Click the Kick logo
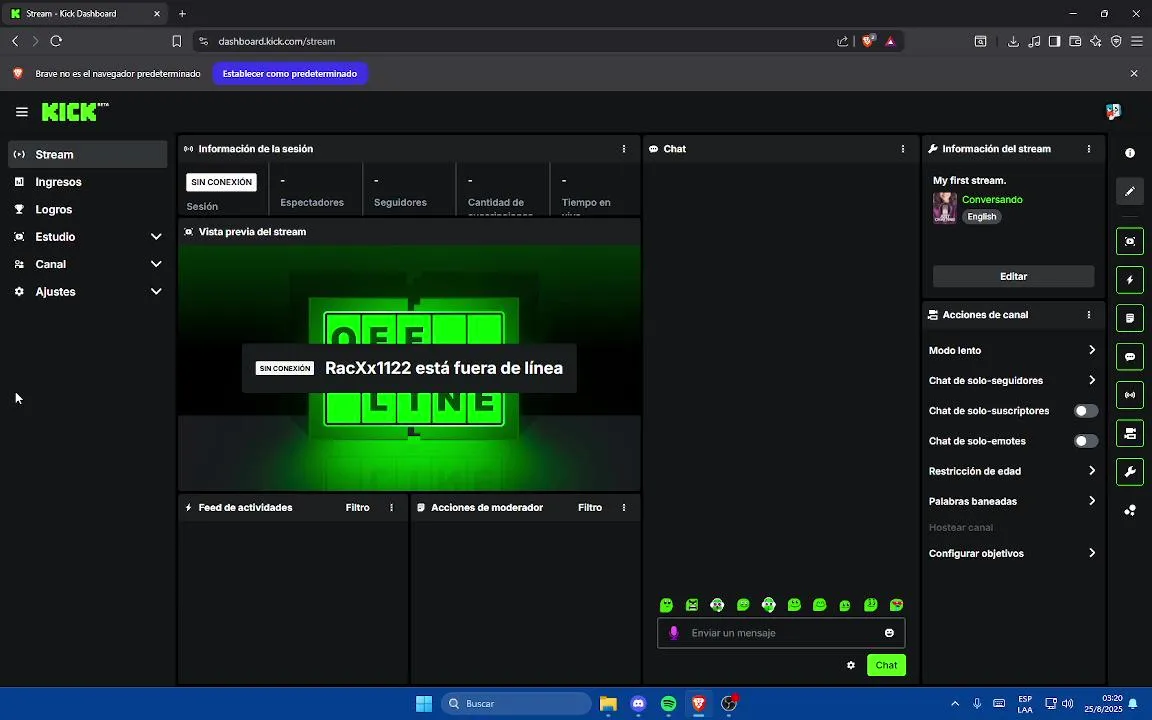1152x720 pixels. point(74,112)
